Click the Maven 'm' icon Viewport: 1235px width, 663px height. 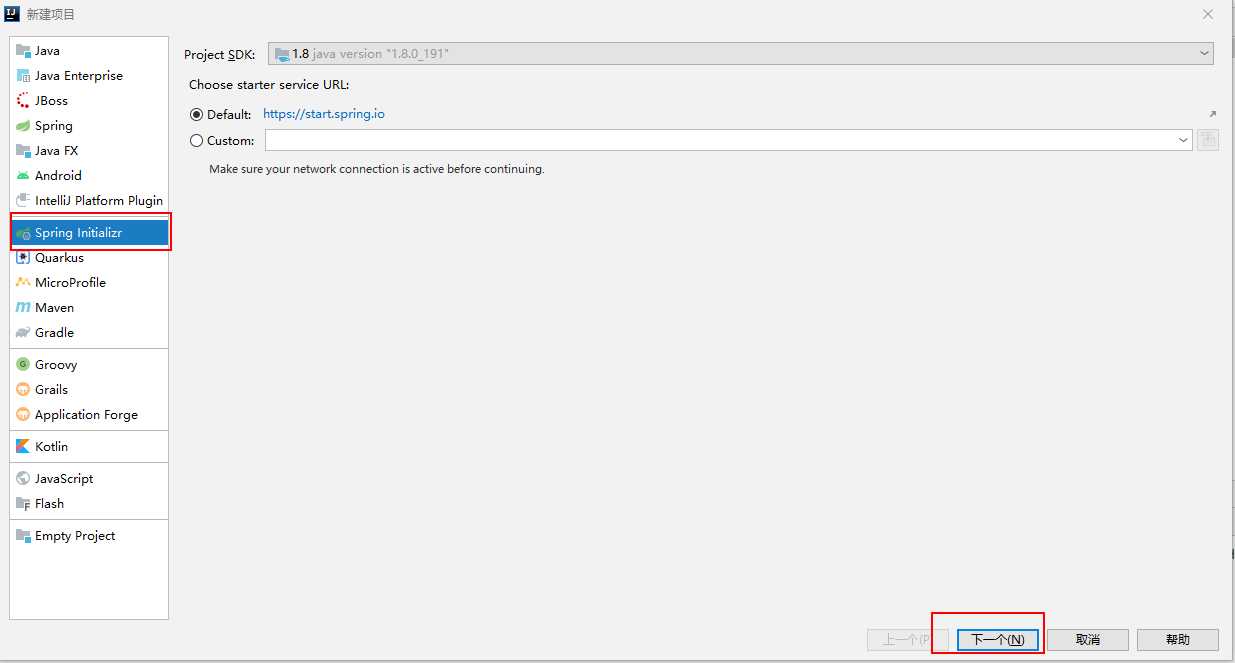click(x=24, y=308)
